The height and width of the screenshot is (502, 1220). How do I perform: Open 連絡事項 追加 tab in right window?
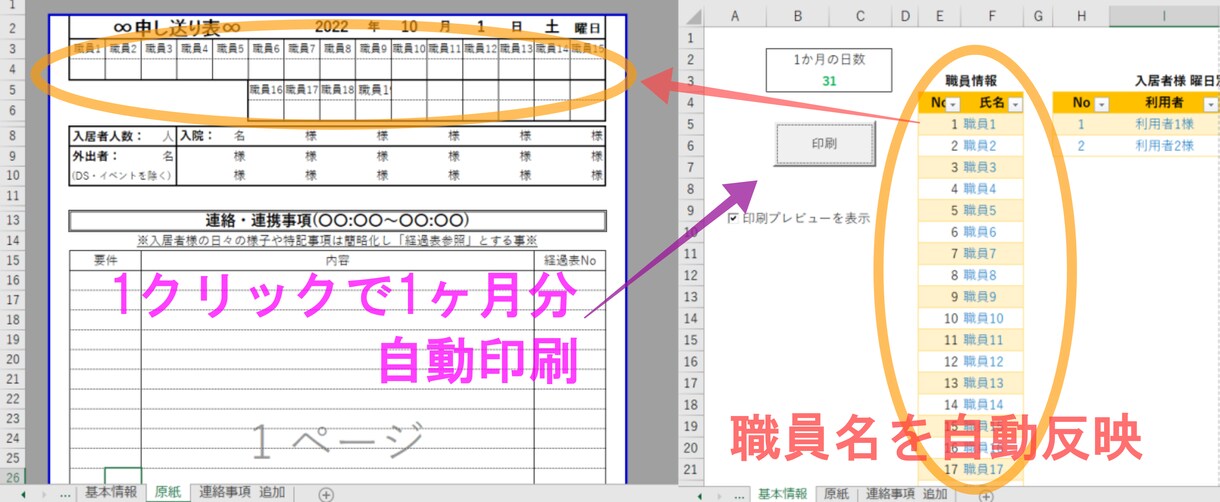tap(906, 494)
